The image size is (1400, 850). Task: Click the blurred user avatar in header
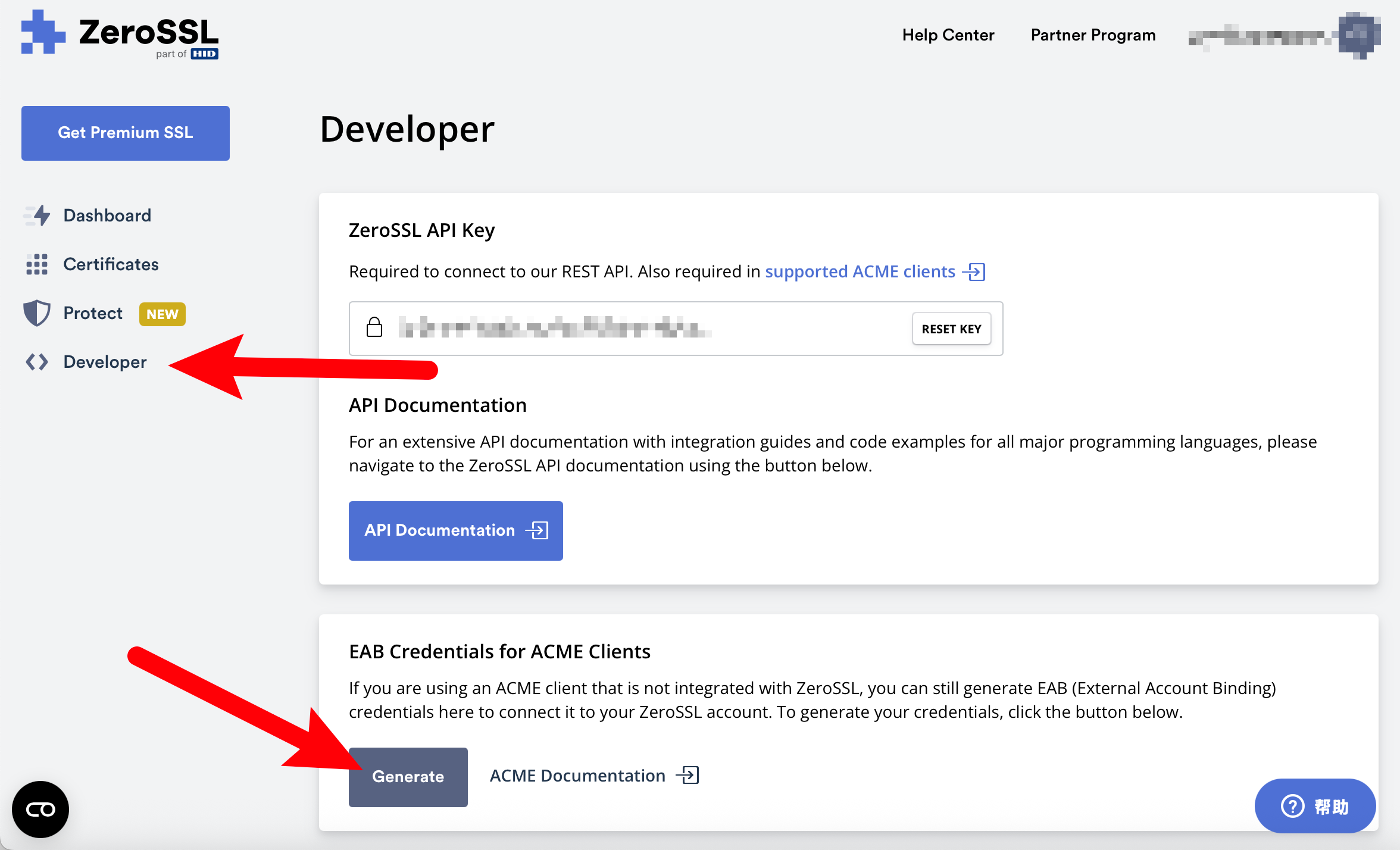pyautogui.click(x=1358, y=35)
